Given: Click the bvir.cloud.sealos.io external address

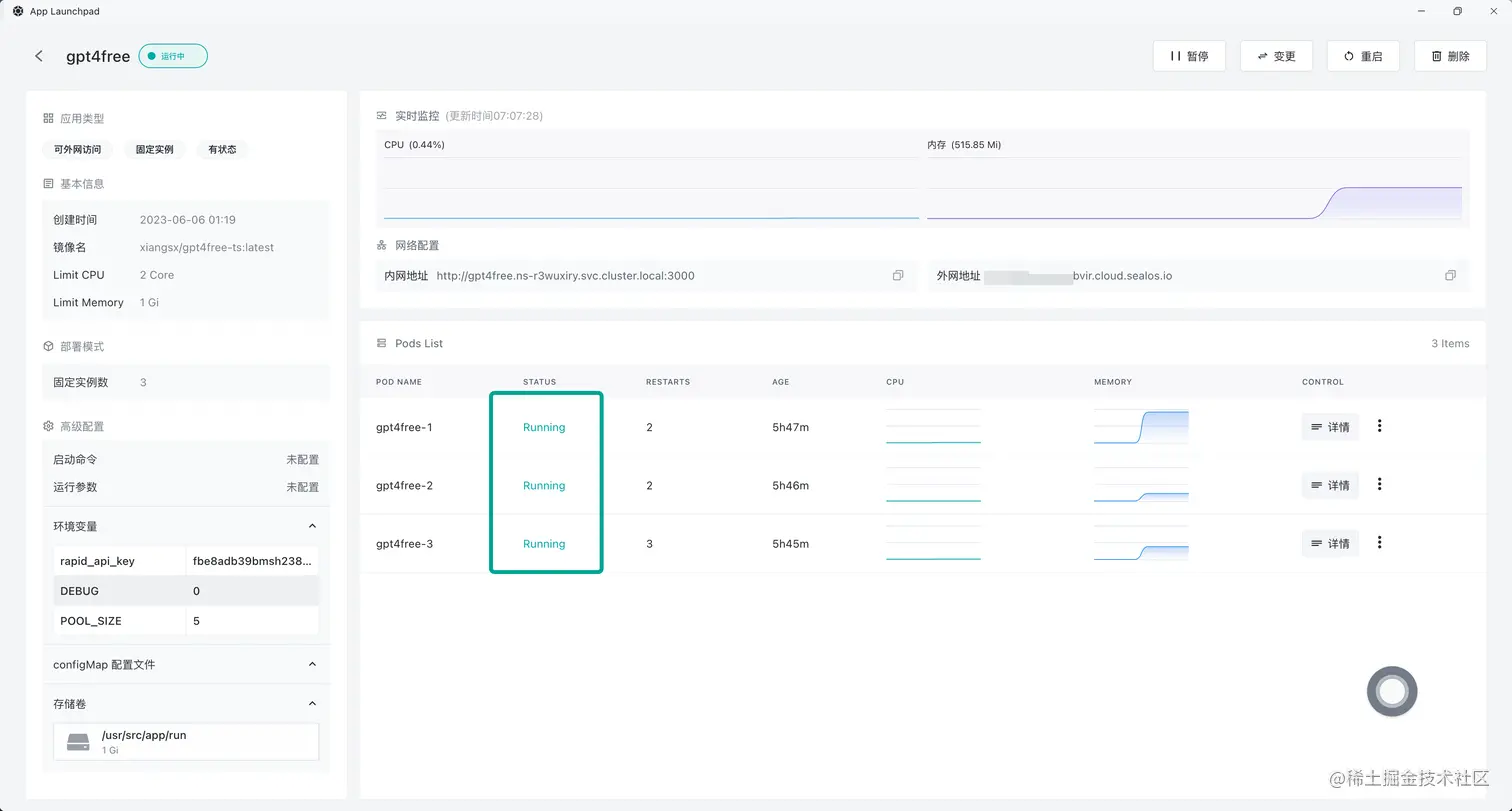Looking at the screenshot, I should pyautogui.click(x=1122, y=275).
